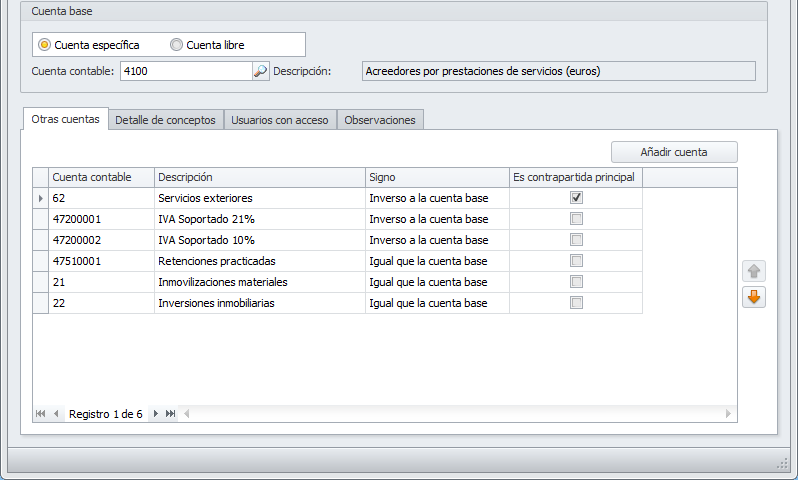Check contrapartida principal for IVA Soportado 21%

pyautogui.click(x=576, y=219)
